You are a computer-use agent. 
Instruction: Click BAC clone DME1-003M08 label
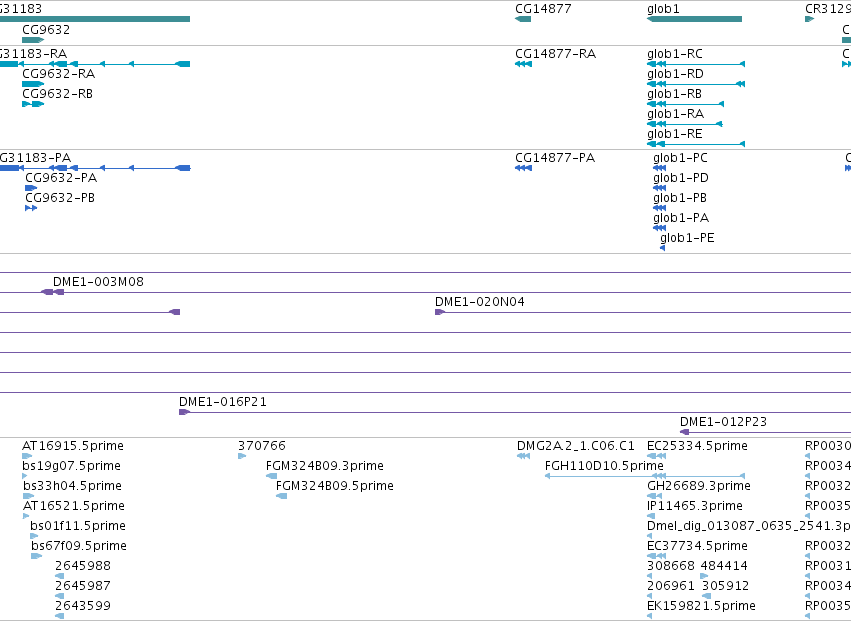point(98,282)
